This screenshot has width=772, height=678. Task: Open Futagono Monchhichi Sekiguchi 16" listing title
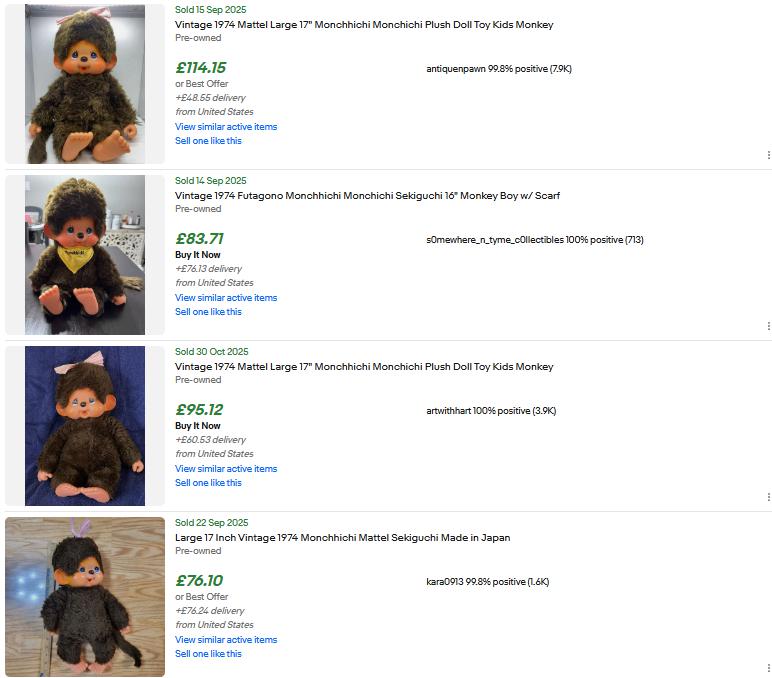point(367,196)
